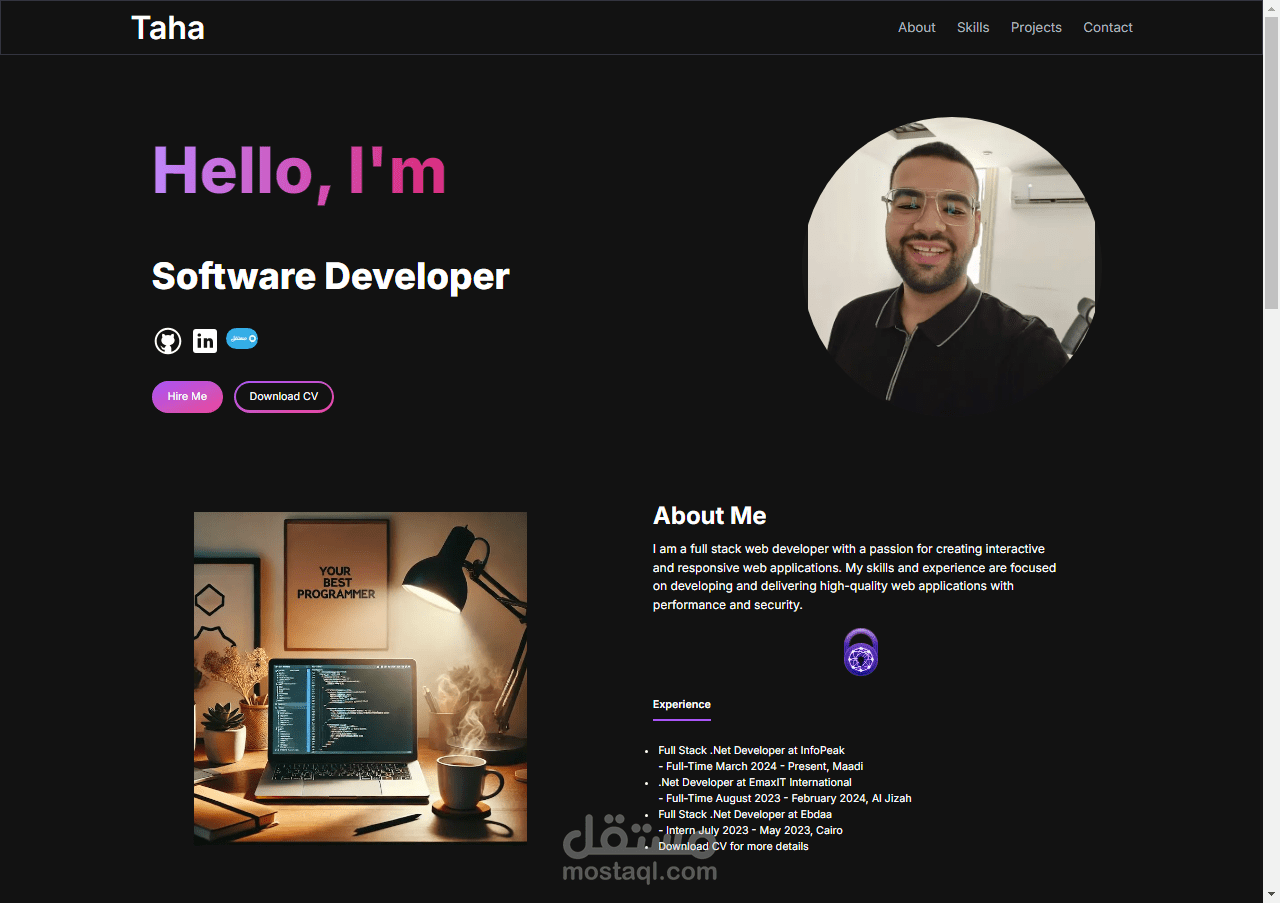1280x903 pixels.
Task: Click 'Full Stack .Net Developer at InfoPeak'
Action: coord(751,750)
